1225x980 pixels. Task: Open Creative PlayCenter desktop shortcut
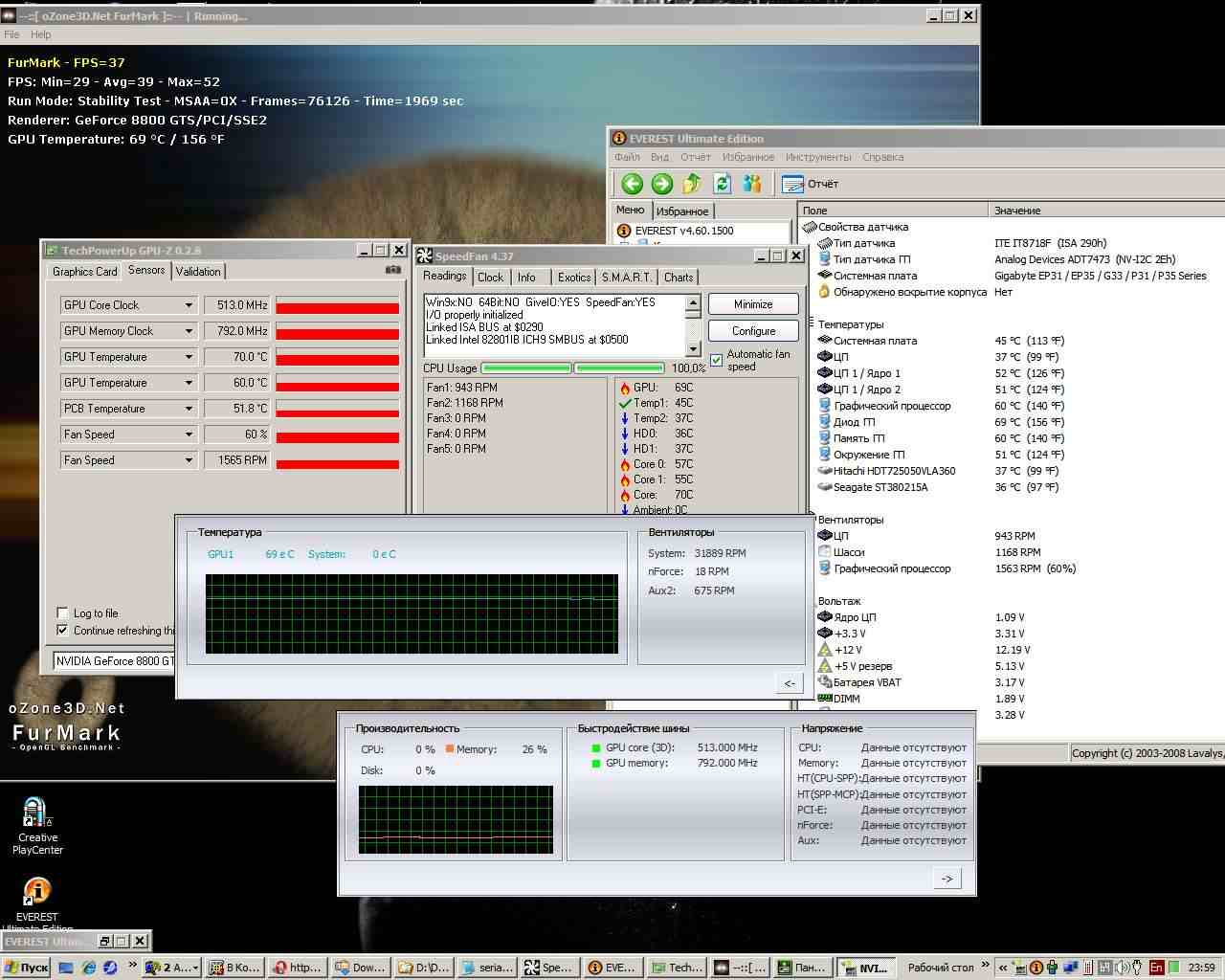36,824
